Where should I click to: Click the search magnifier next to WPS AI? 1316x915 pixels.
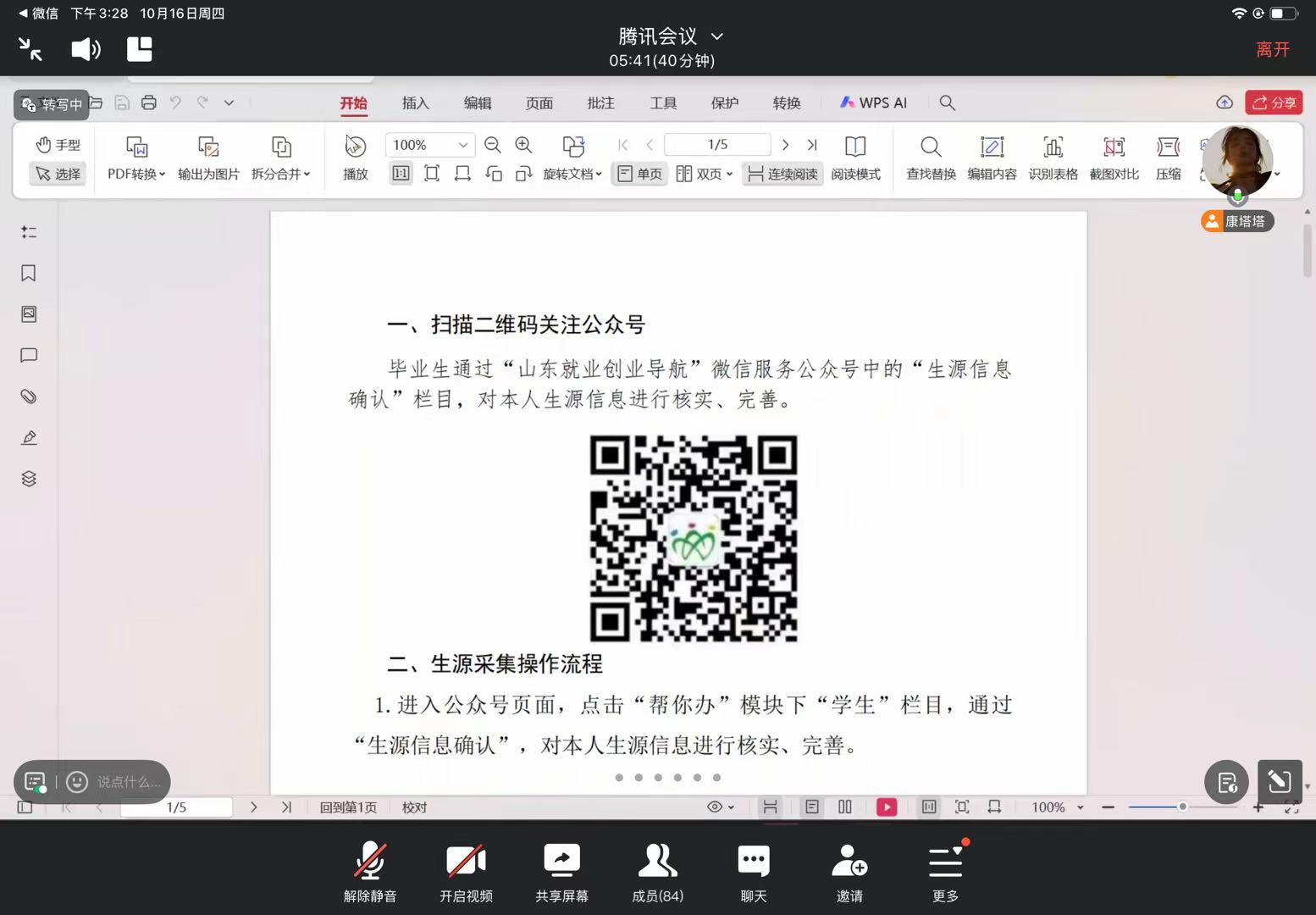(948, 103)
